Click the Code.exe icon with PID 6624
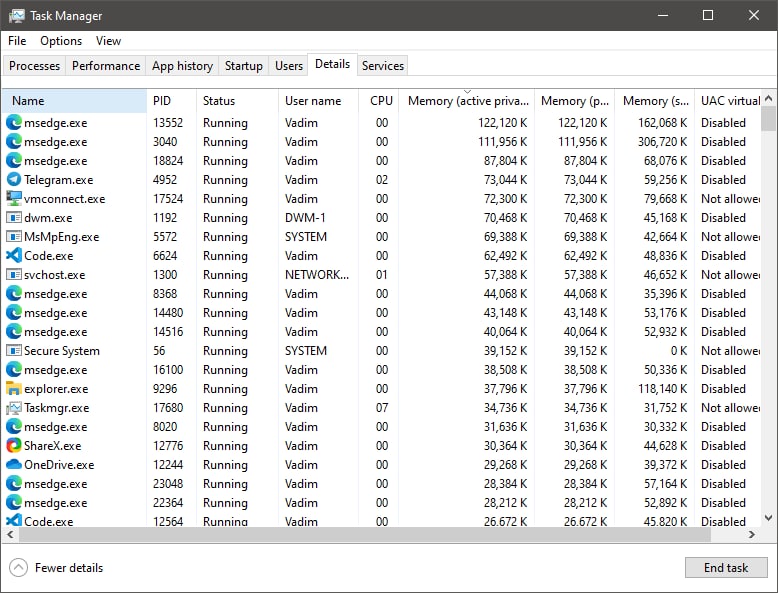Viewport: 778px width, 593px height. 14,256
